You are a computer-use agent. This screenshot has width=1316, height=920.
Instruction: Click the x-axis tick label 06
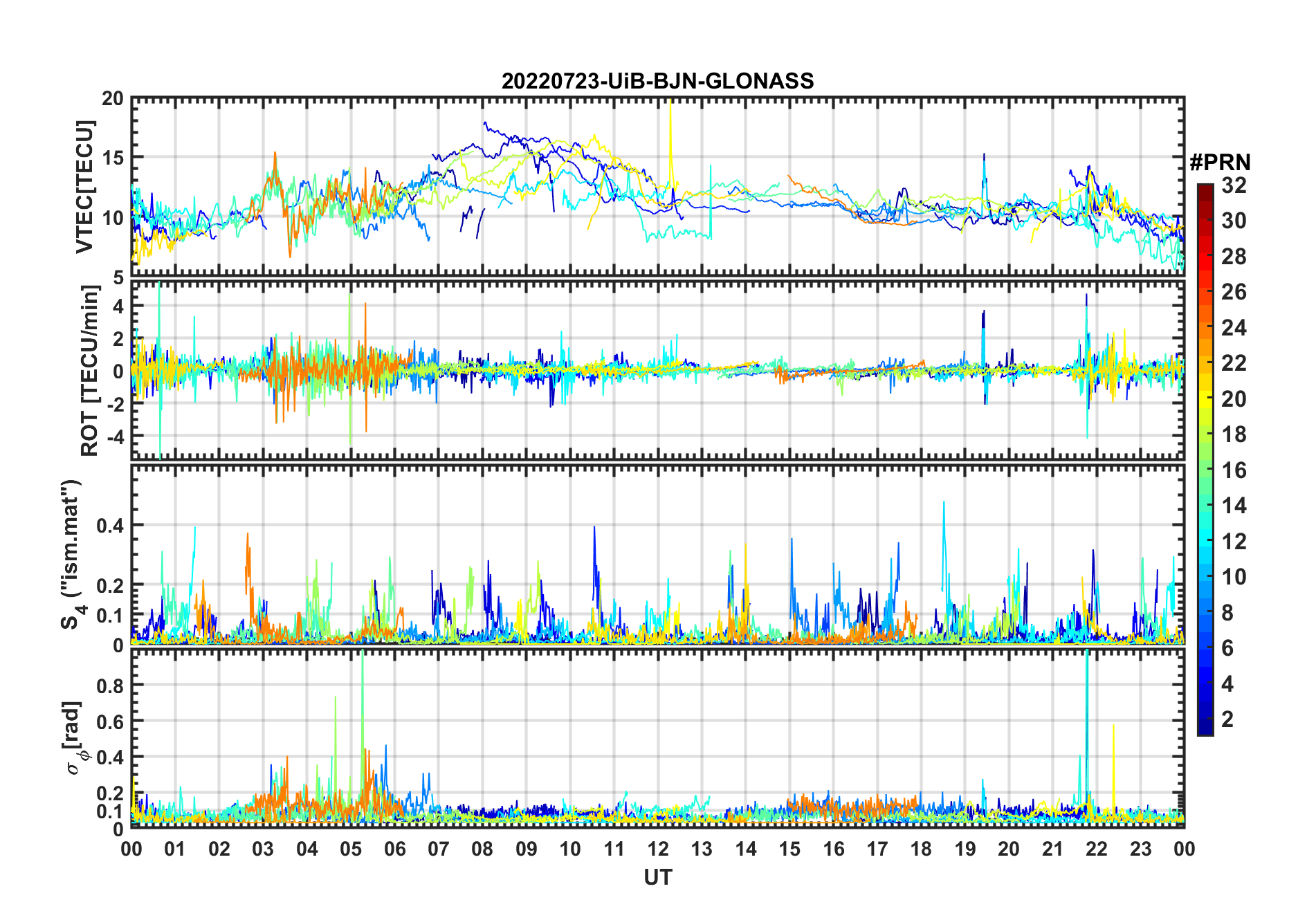click(394, 849)
